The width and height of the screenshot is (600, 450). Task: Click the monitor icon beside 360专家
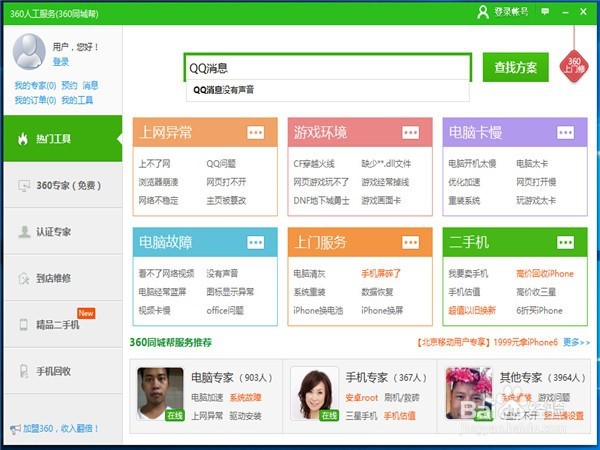[x=24, y=186]
